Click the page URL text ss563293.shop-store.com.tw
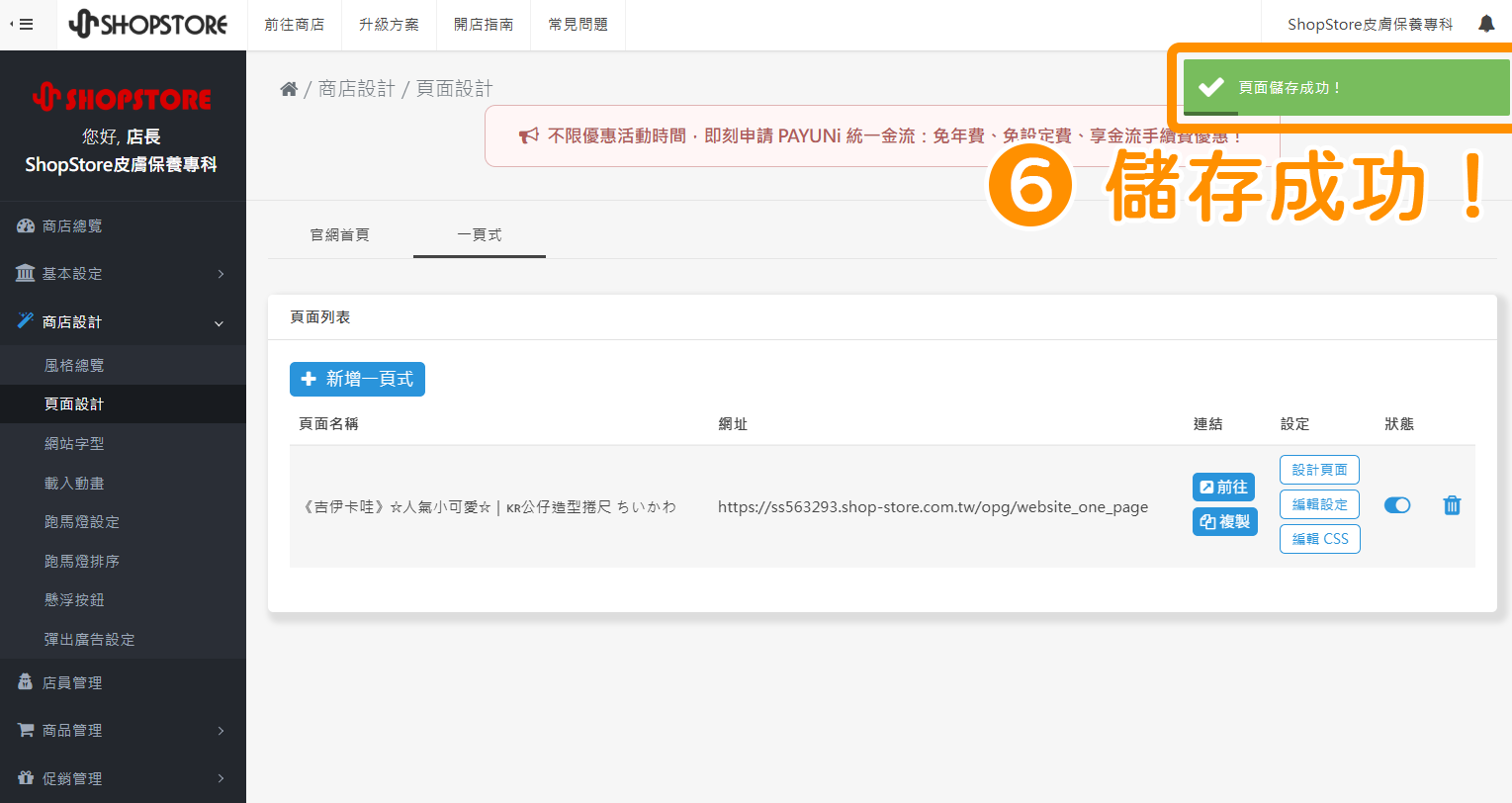Screen dimensions: 1512x803 (933, 506)
